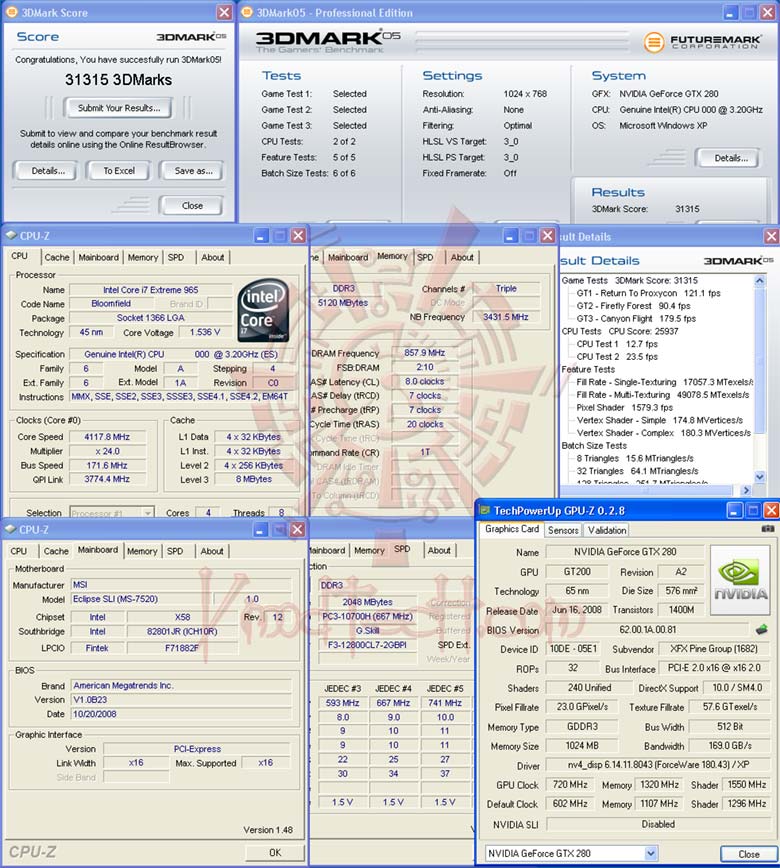Minimize the TechPowerUp GPU-Z window
This screenshot has width=780, height=868.
point(734,510)
